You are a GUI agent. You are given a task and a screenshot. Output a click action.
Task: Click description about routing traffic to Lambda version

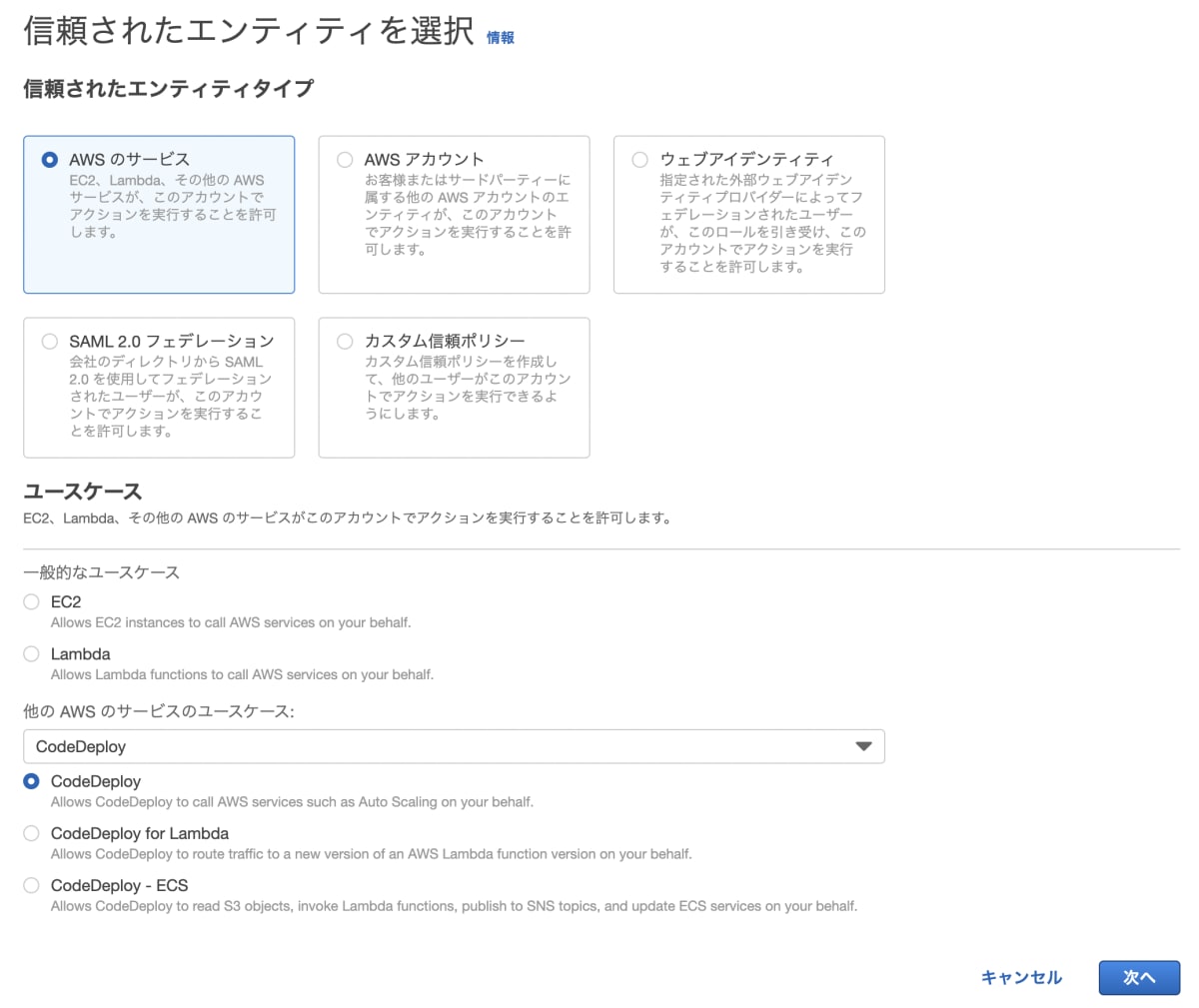371,854
